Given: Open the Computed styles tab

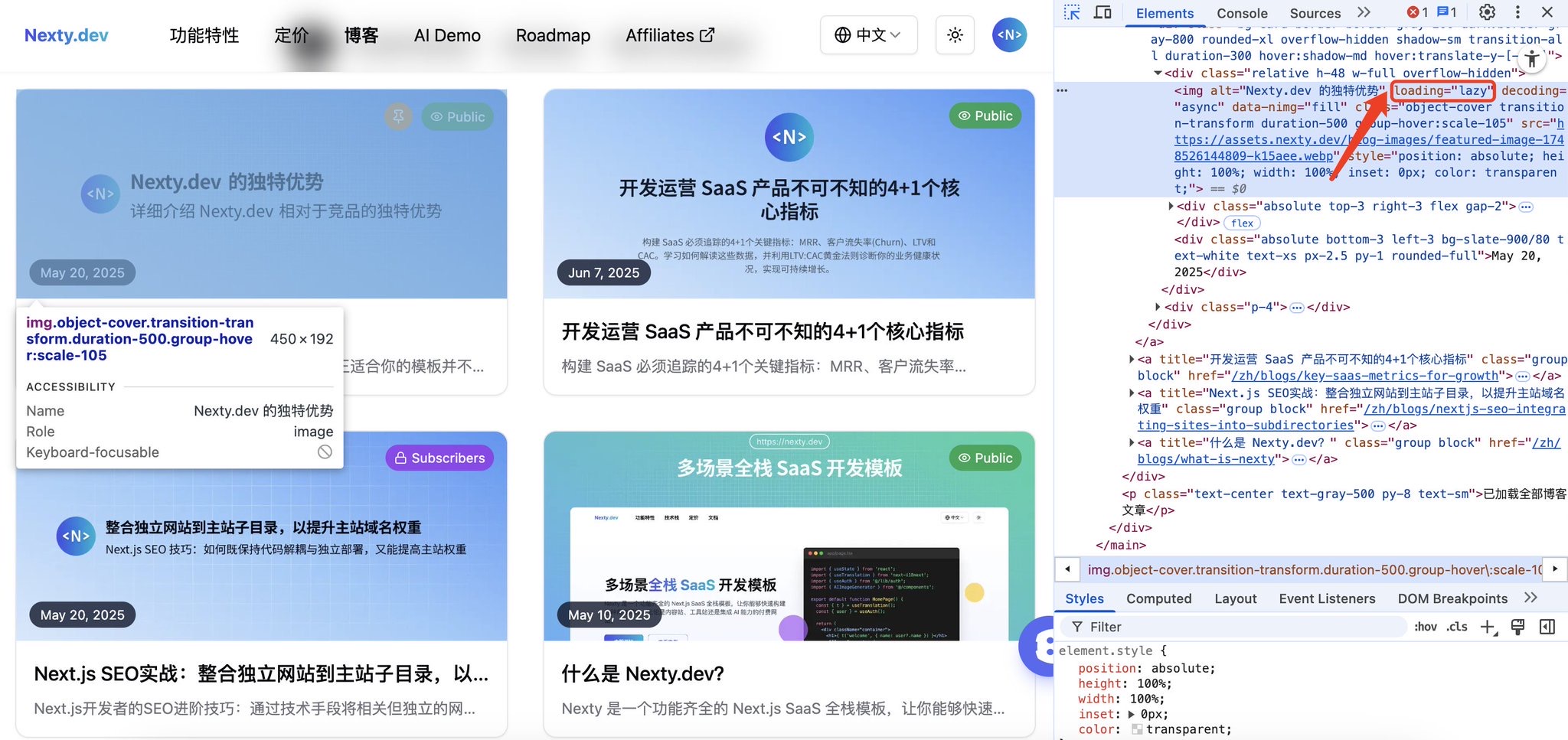Looking at the screenshot, I should tap(1158, 598).
